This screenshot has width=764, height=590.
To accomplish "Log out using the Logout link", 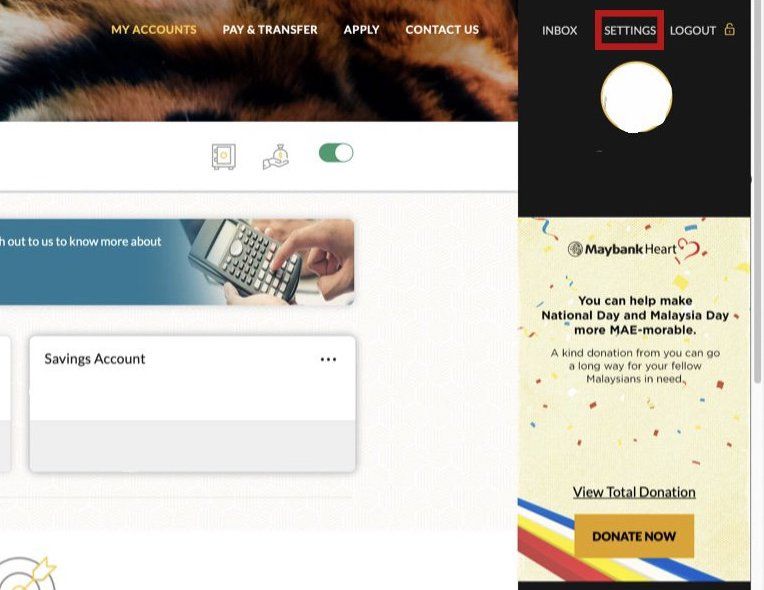I will click(x=692, y=30).
